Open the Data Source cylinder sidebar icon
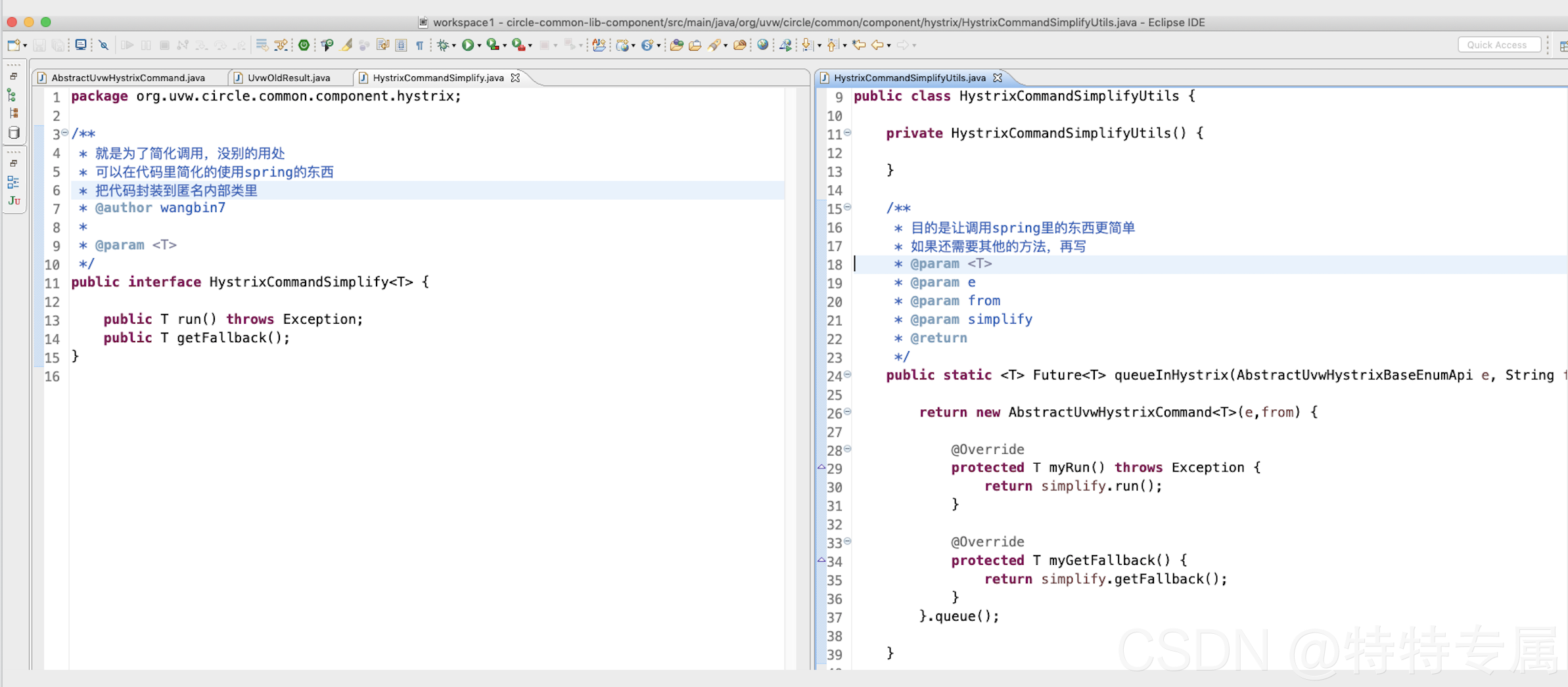The height and width of the screenshot is (687, 1568). [x=14, y=133]
